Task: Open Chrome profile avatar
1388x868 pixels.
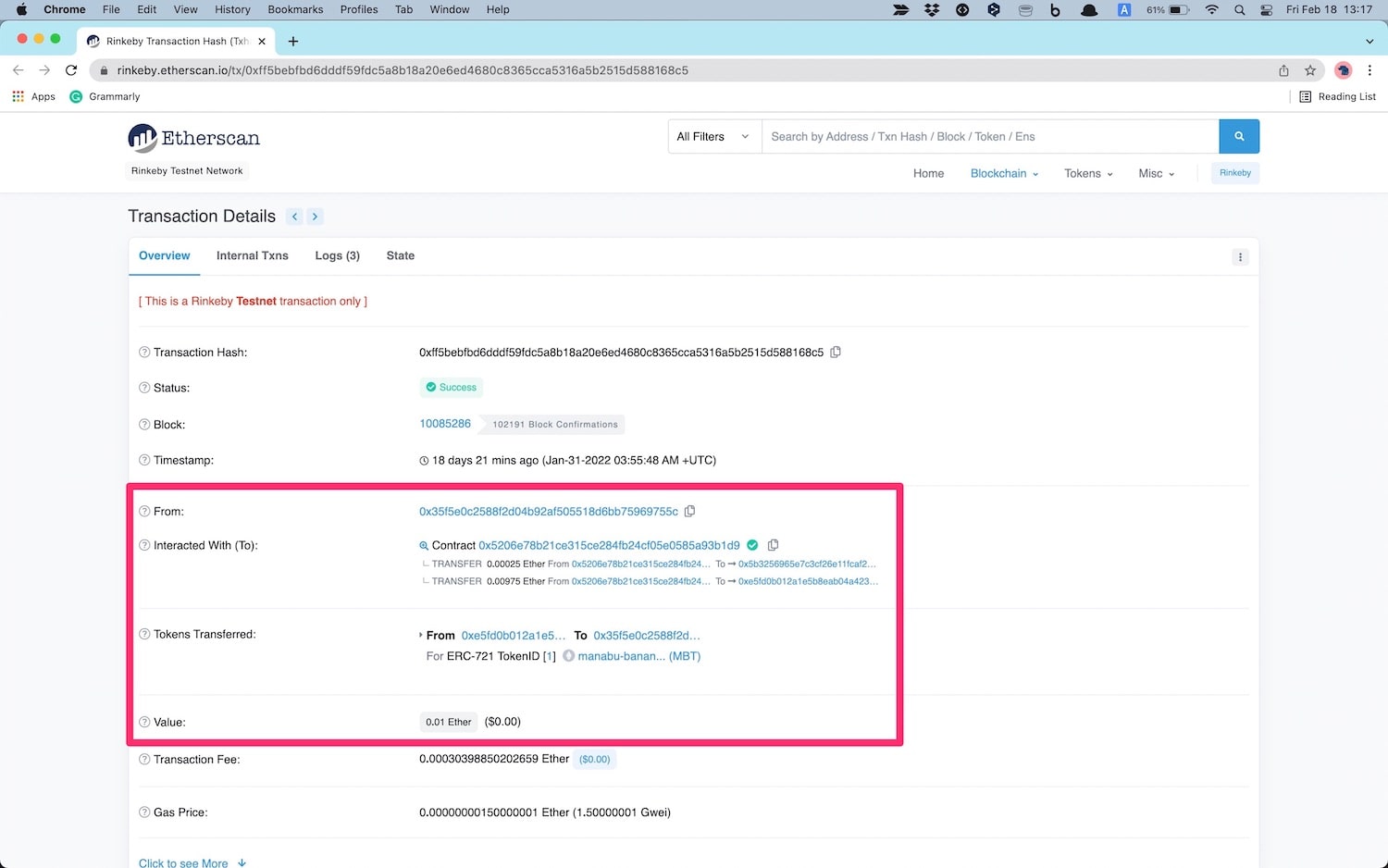Action: click(1344, 70)
